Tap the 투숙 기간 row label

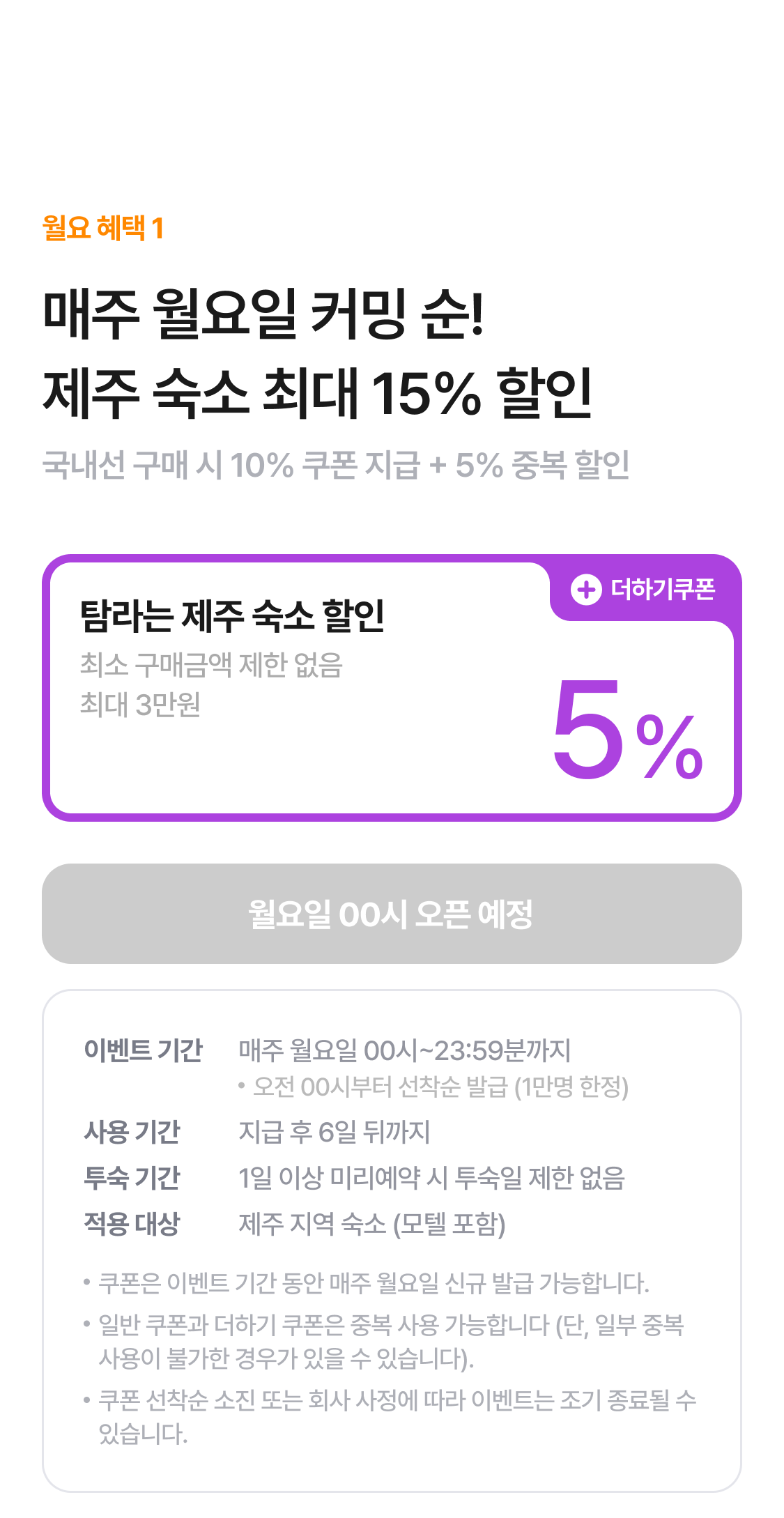click(132, 1178)
